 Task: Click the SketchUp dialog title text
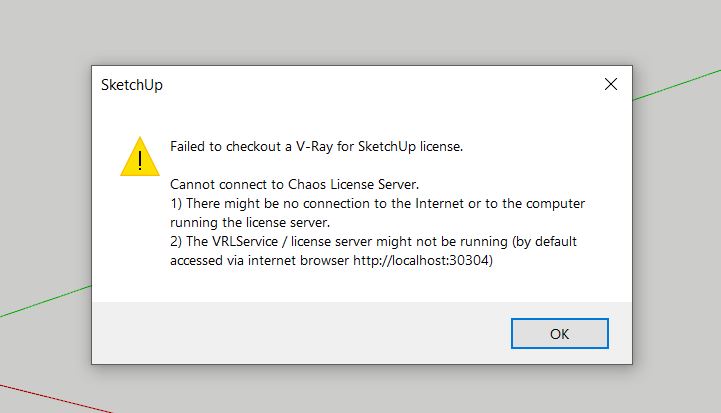pos(132,85)
